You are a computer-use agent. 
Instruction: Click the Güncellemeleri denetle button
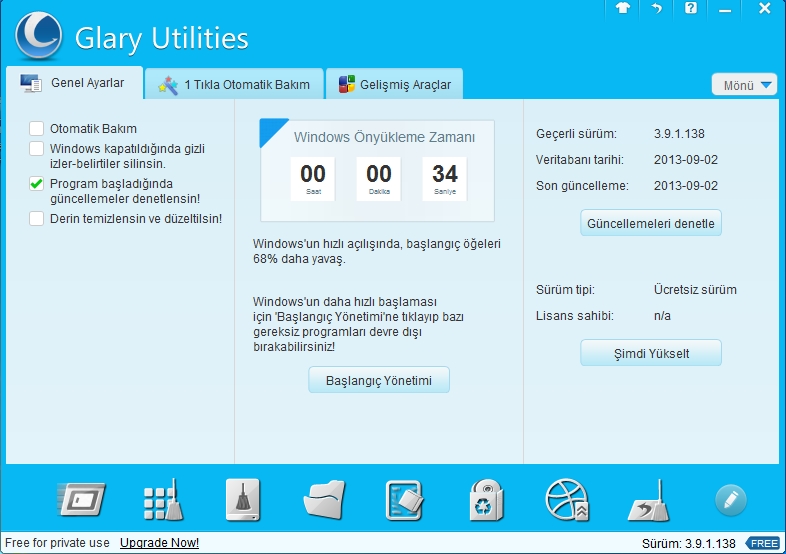click(651, 223)
